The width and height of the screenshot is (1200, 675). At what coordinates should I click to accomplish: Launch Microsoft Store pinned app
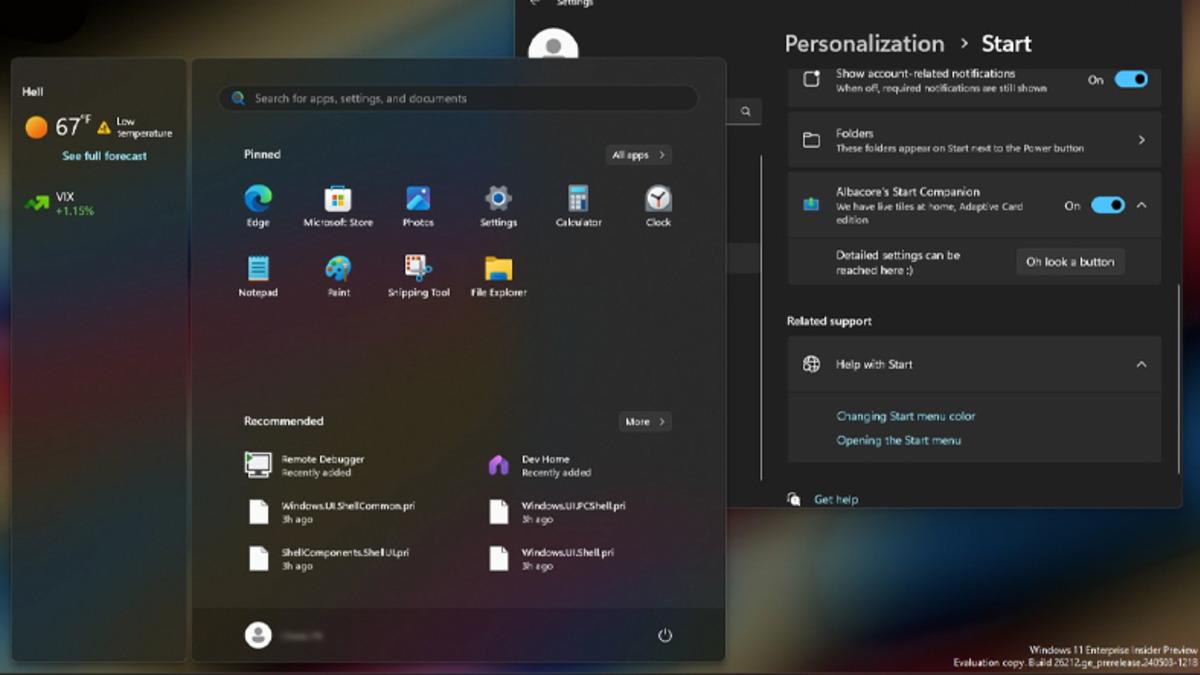tap(338, 199)
